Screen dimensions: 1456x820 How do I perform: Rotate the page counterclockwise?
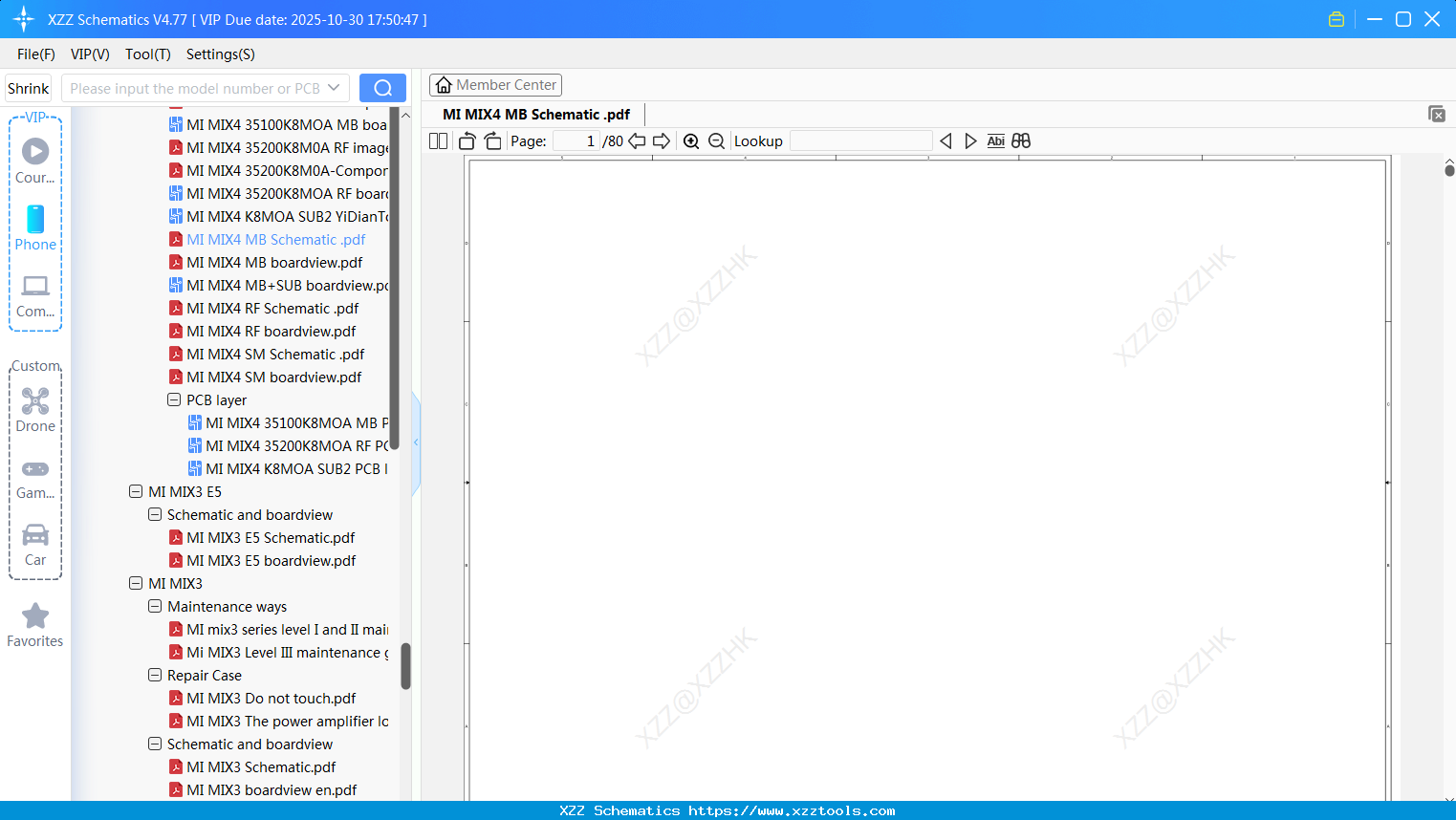click(x=467, y=141)
